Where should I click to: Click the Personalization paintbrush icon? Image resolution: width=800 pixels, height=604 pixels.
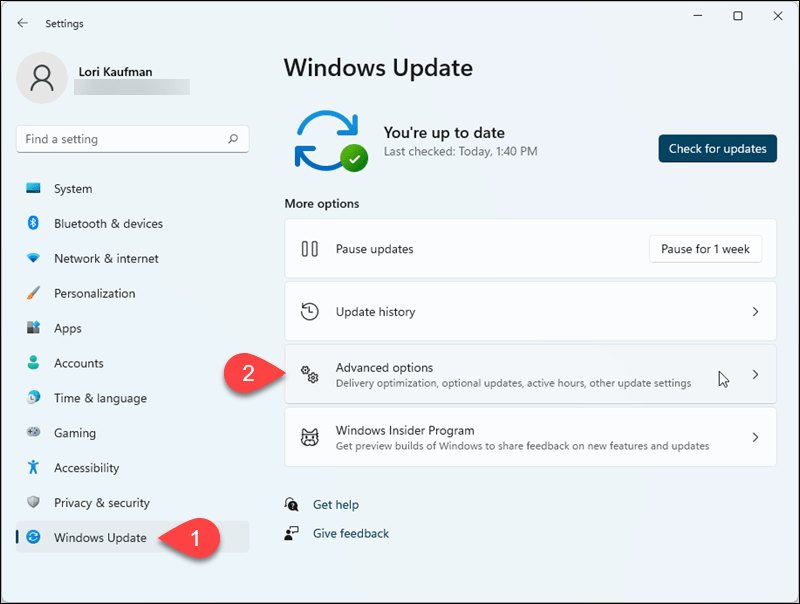pyautogui.click(x=33, y=293)
